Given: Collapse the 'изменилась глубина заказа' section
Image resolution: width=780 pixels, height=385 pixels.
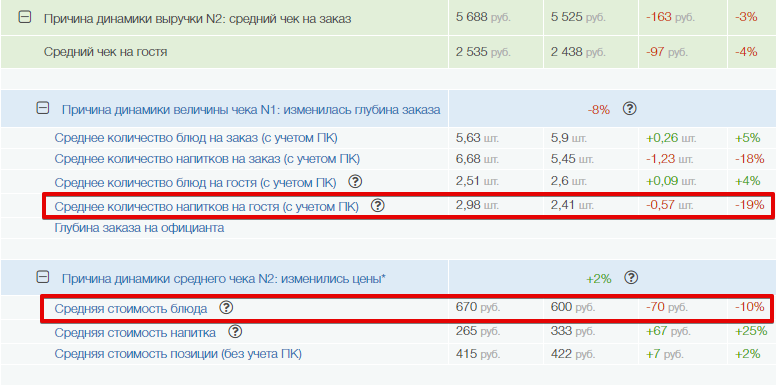Looking at the screenshot, I should (x=43, y=107).
